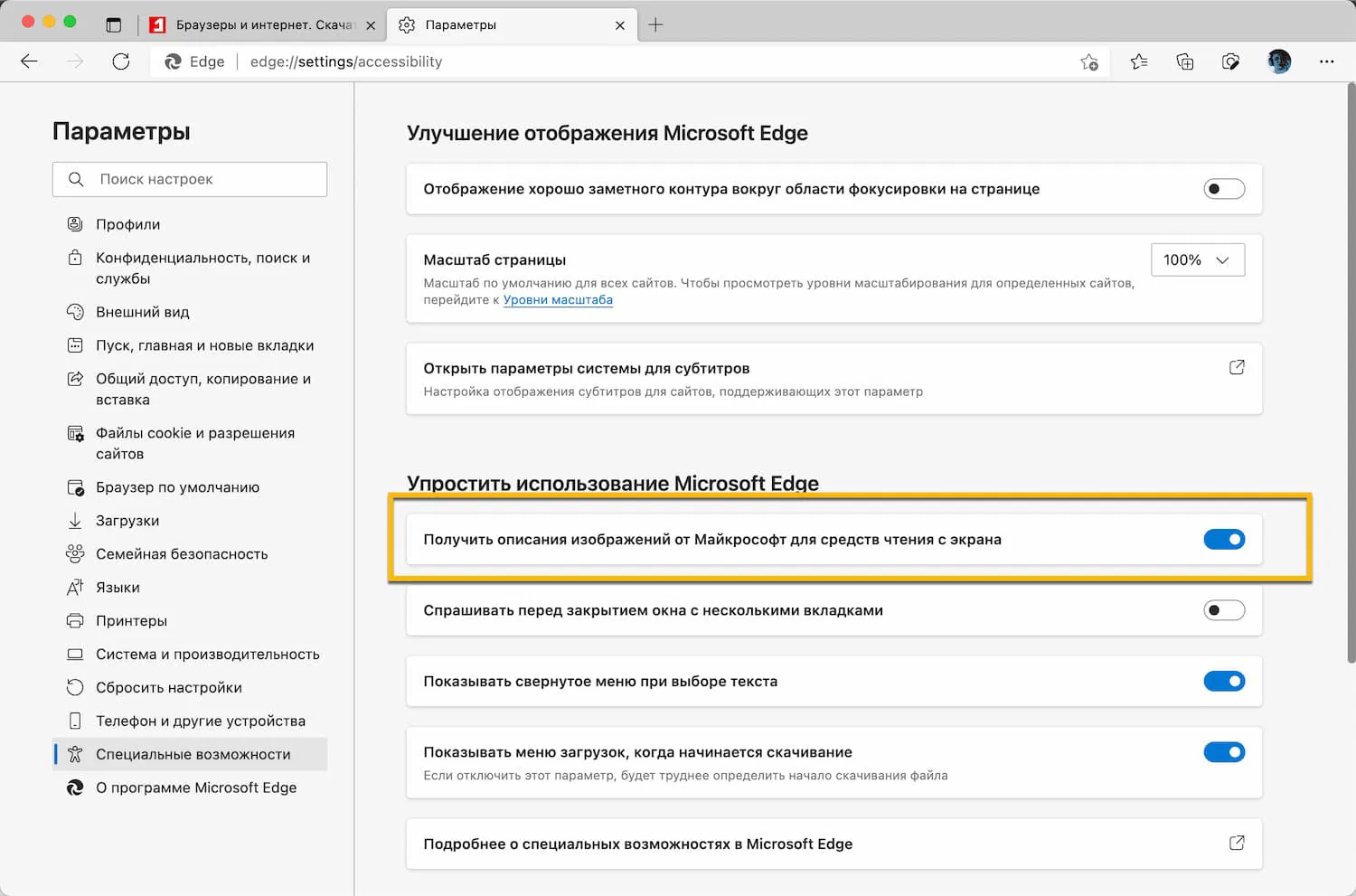This screenshot has height=896, width=1356.
Task: Turn off image descriptions for screen readers
Action: point(1224,540)
